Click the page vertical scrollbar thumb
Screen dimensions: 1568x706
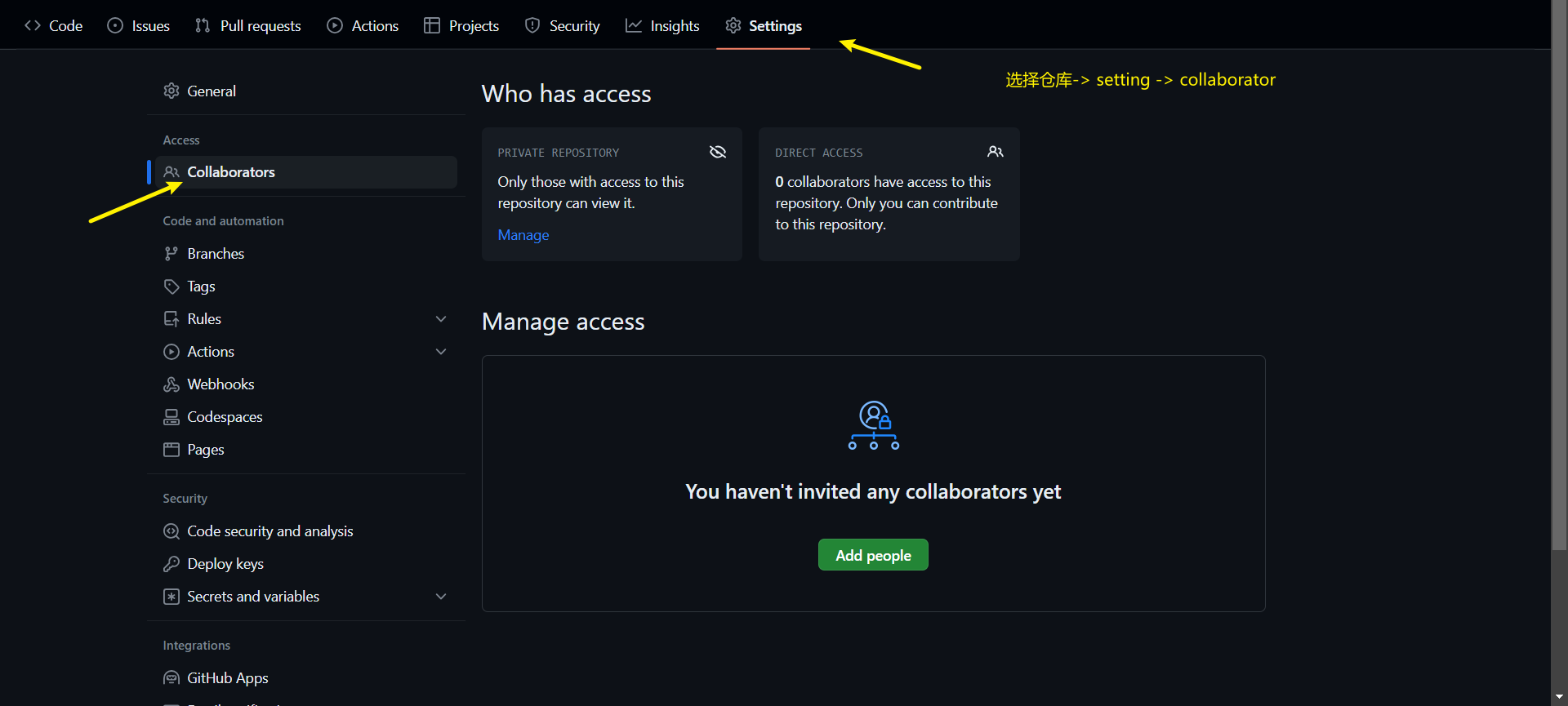click(1560, 274)
